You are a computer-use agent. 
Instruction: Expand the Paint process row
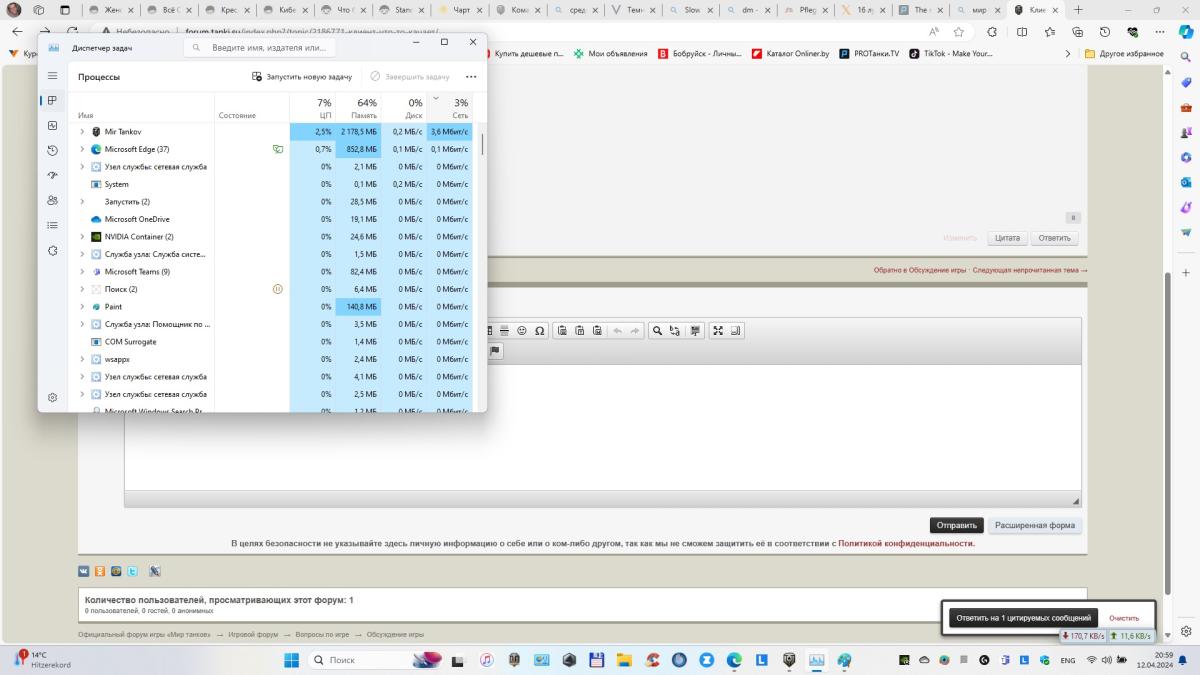point(82,307)
